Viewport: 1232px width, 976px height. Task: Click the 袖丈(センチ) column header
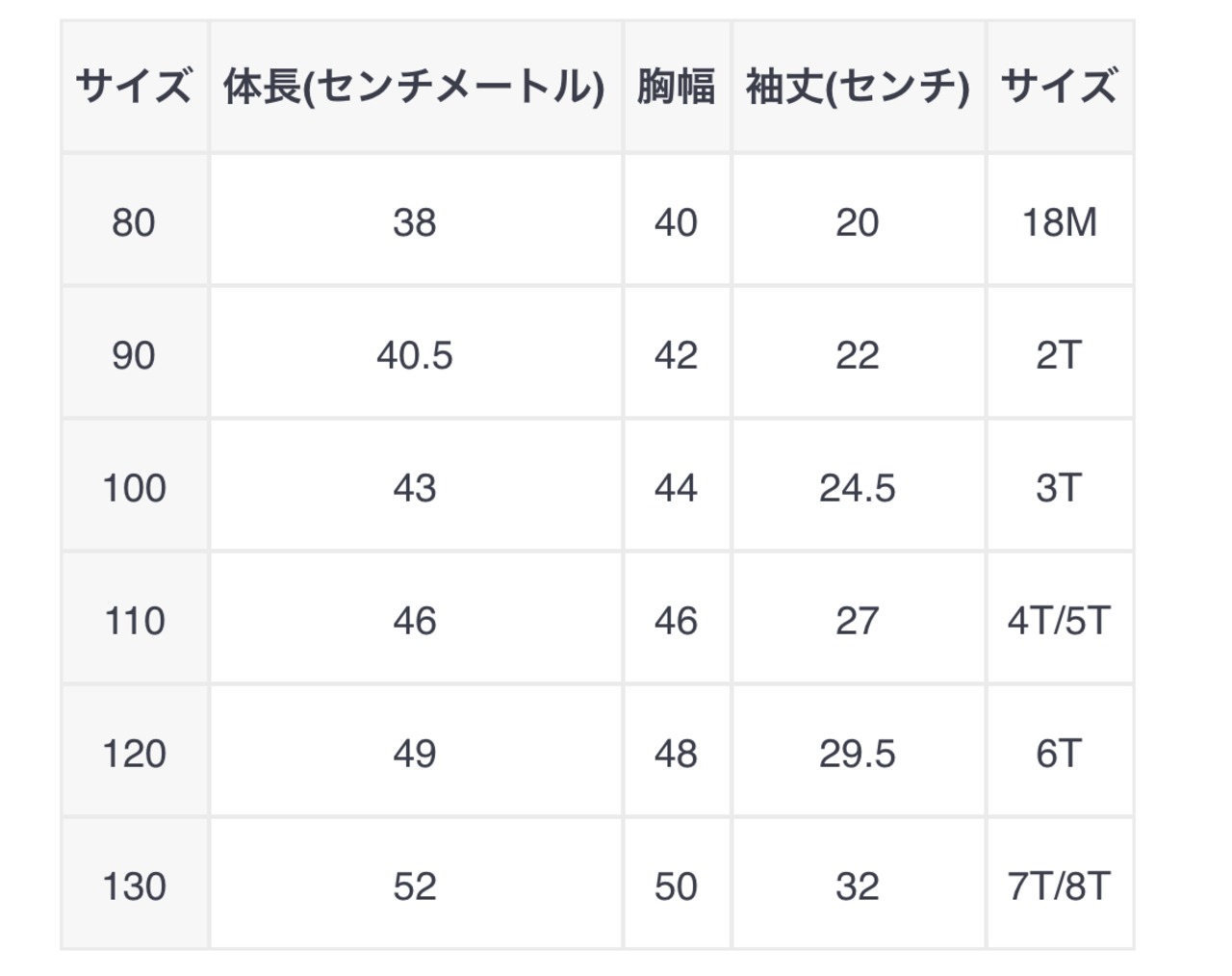(x=858, y=87)
